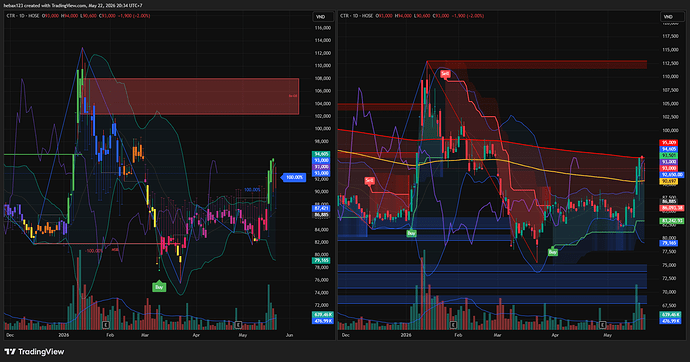Viewport: 690px width, 362px height.
Task: Click the 116,000 level on left price axis
Action: coord(323,28)
